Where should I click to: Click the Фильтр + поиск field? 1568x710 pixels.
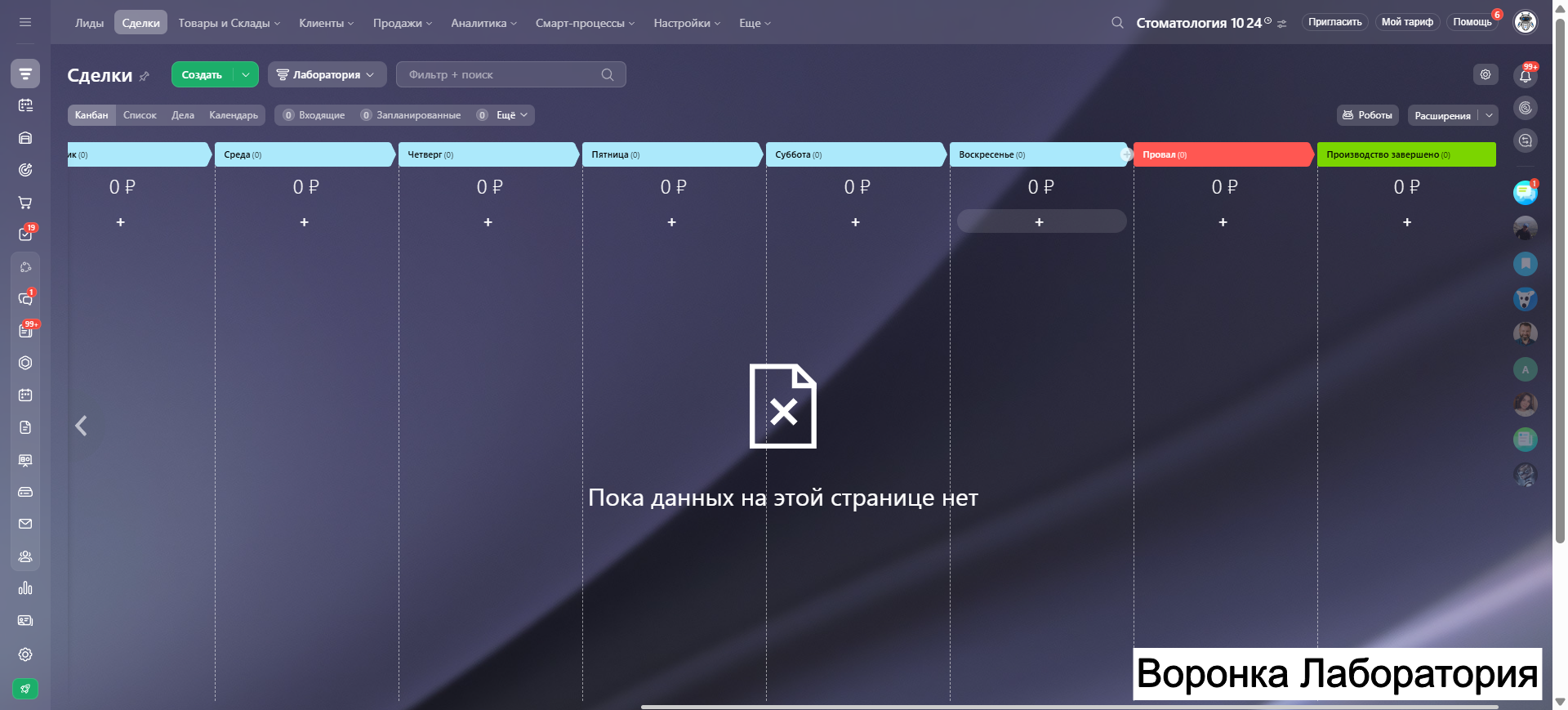pyautogui.click(x=511, y=74)
